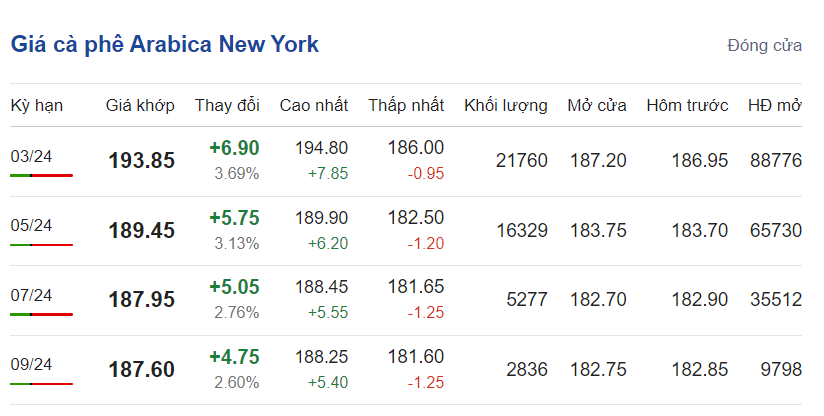Viewport: 824px width, 416px height.
Task: Open the 05/24 contract term
Action: coord(31,226)
